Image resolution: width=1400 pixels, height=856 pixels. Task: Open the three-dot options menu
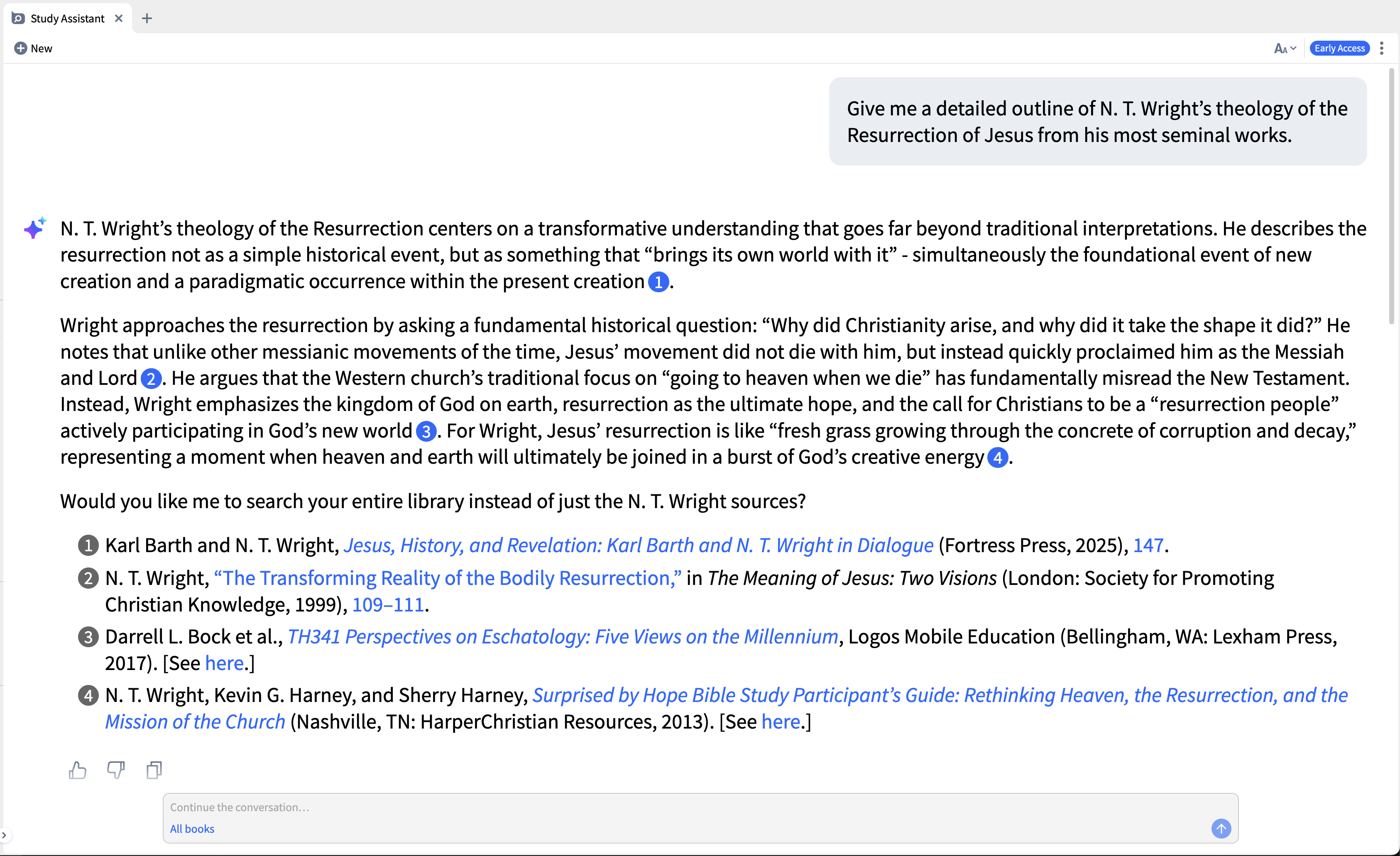coord(1382,48)
